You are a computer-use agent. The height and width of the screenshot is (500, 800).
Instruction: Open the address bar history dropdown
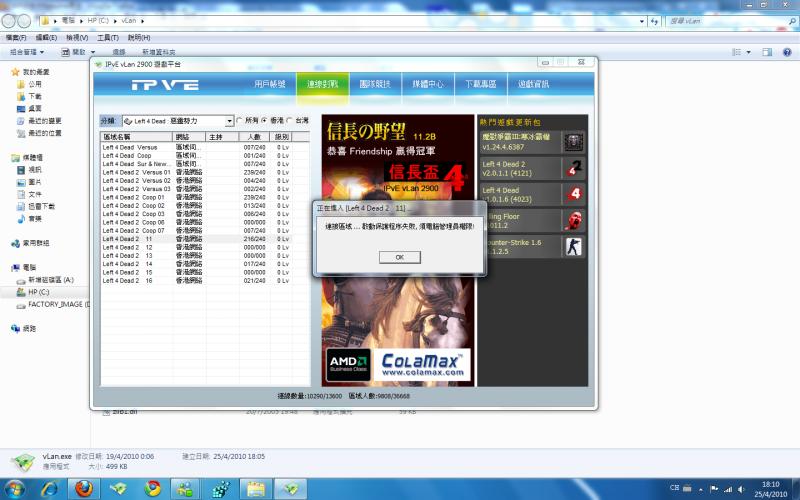pyautogui.click(x=642, y=21)
